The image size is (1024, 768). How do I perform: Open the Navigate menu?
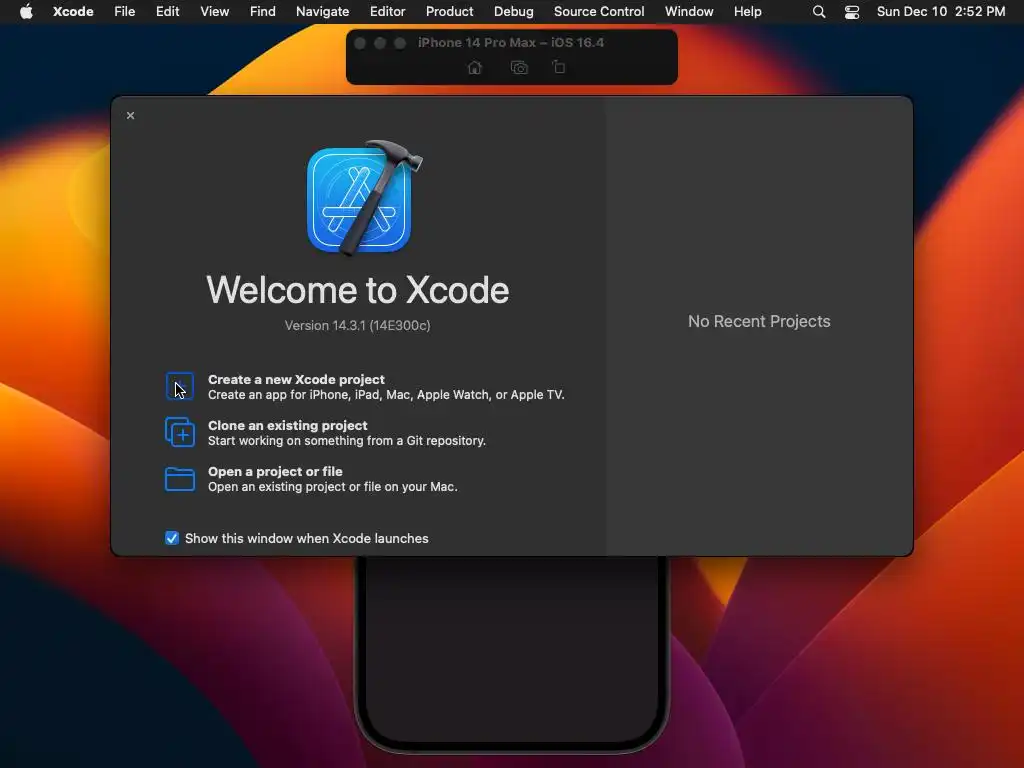tap(323, 11)
